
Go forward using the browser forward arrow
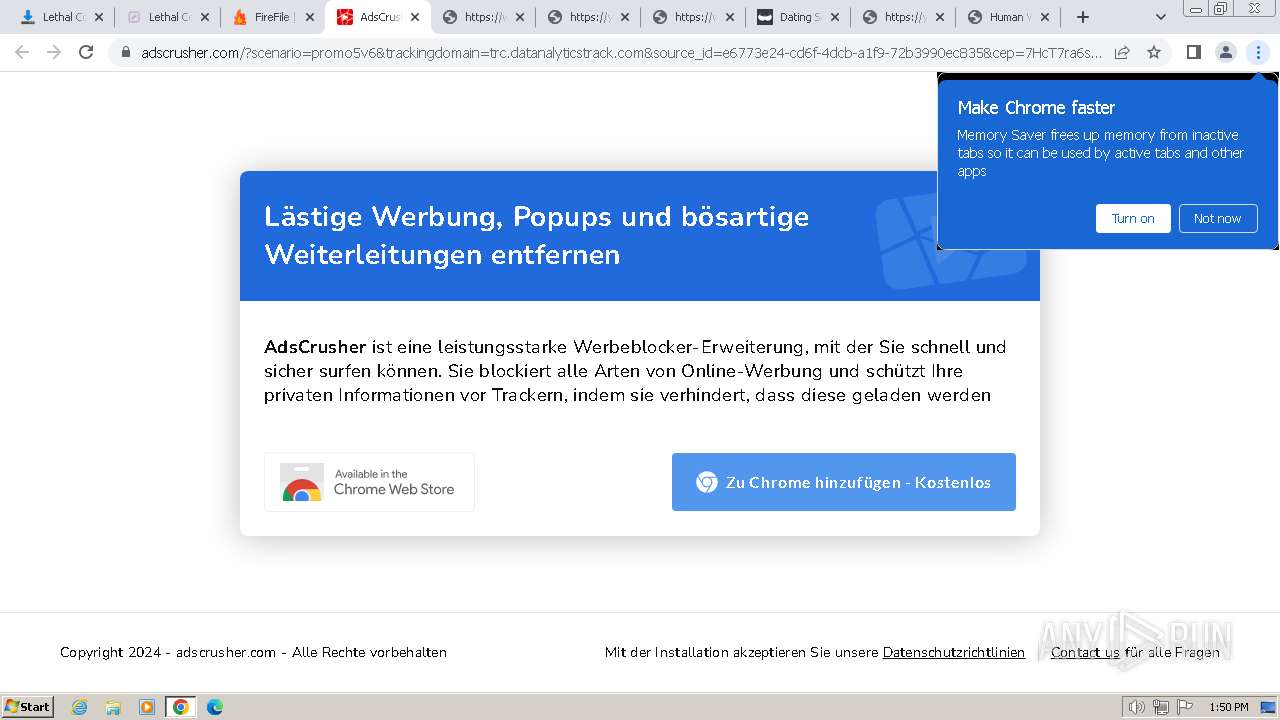point(54,52)
